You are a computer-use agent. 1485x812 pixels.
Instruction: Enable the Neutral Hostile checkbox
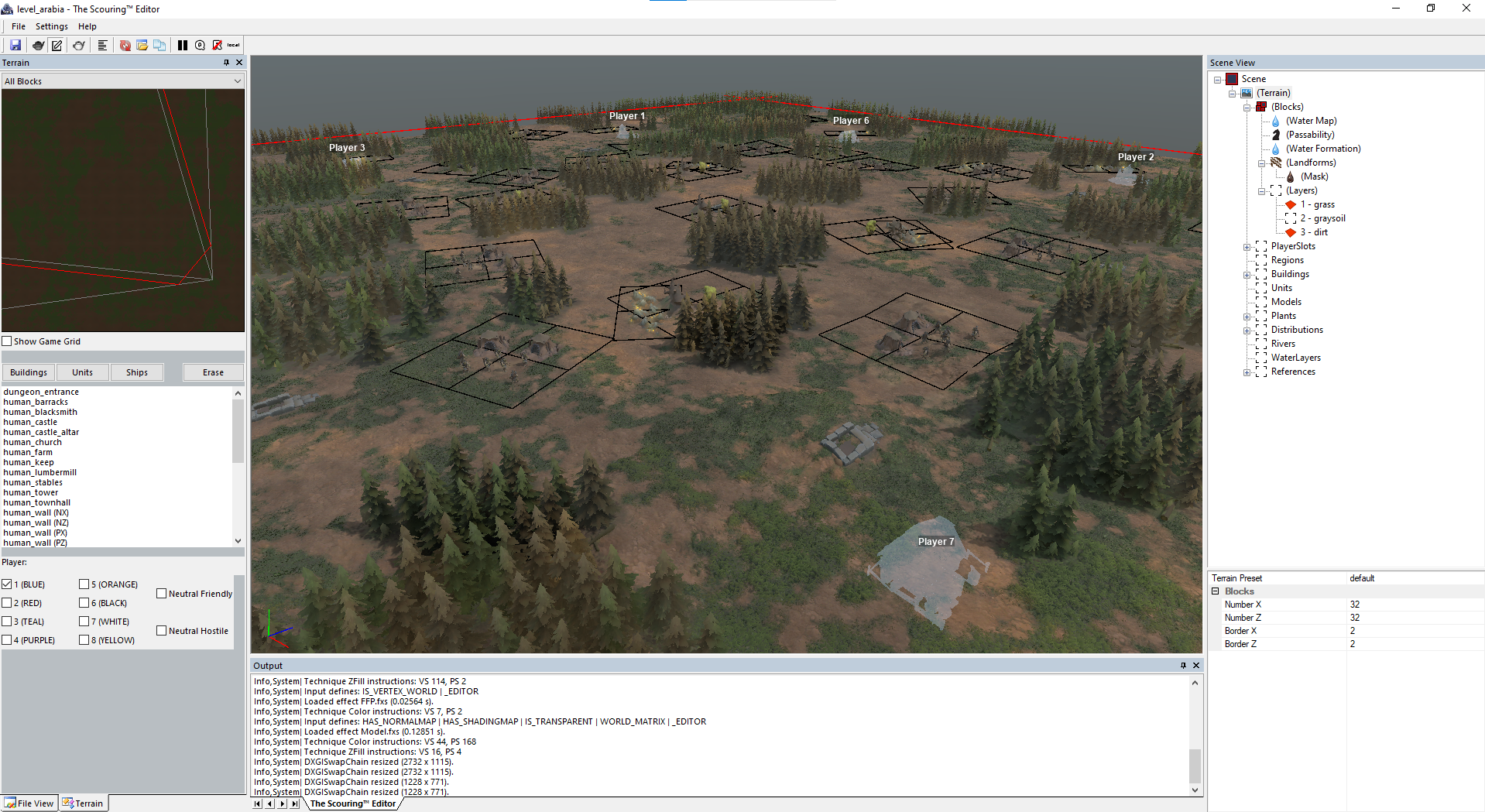click(x=162, y=631)
